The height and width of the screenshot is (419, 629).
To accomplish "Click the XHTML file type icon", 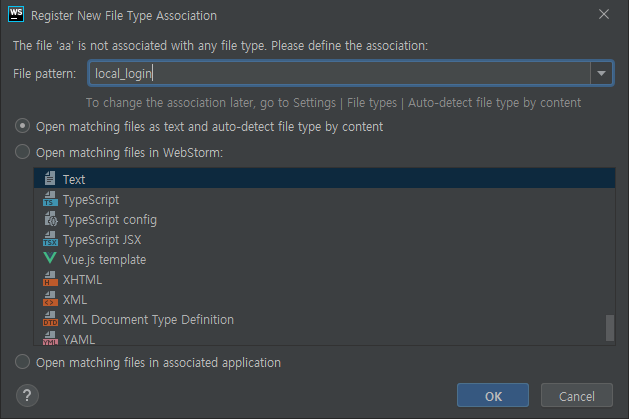I will 50,279.
